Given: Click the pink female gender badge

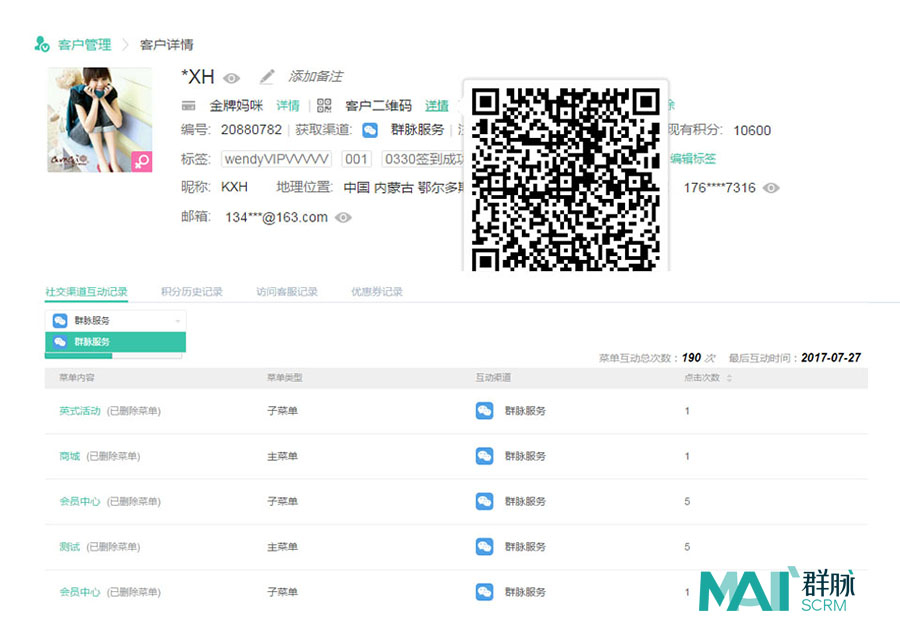Looking at the screenshot, I should 142,162.
